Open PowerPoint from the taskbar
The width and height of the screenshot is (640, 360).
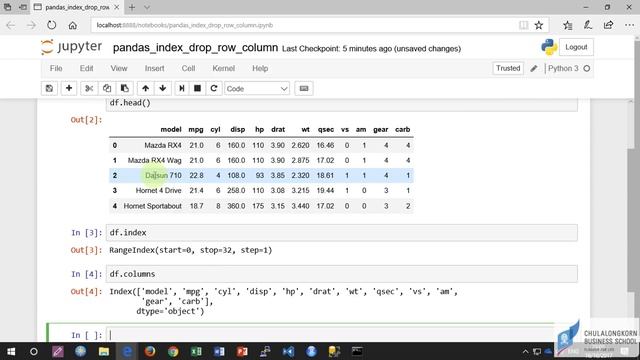[x=242, y=351]
